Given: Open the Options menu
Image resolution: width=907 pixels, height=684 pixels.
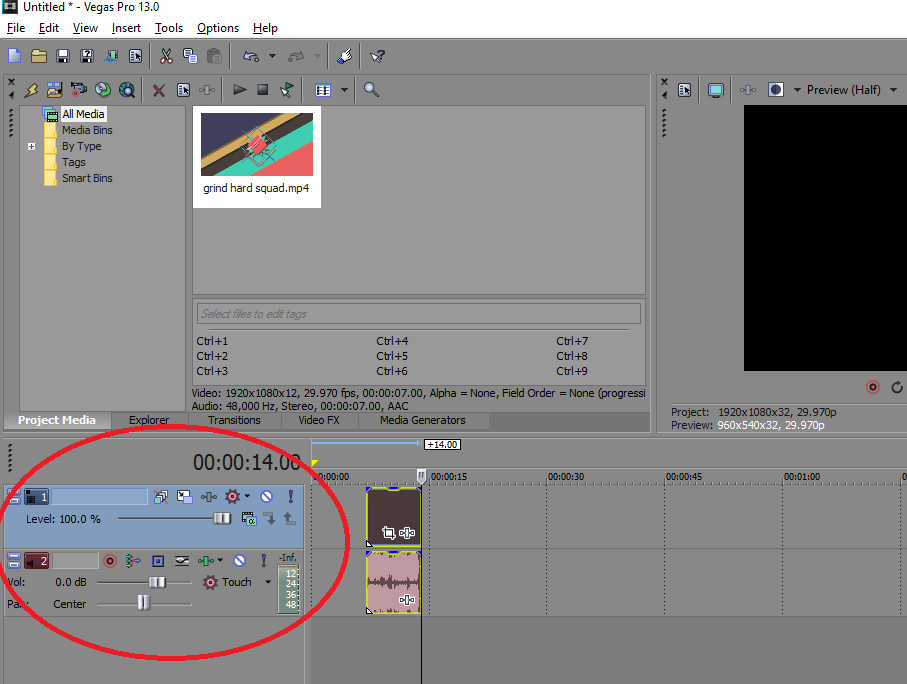Looking at the screenshot, I should (217, 27).
